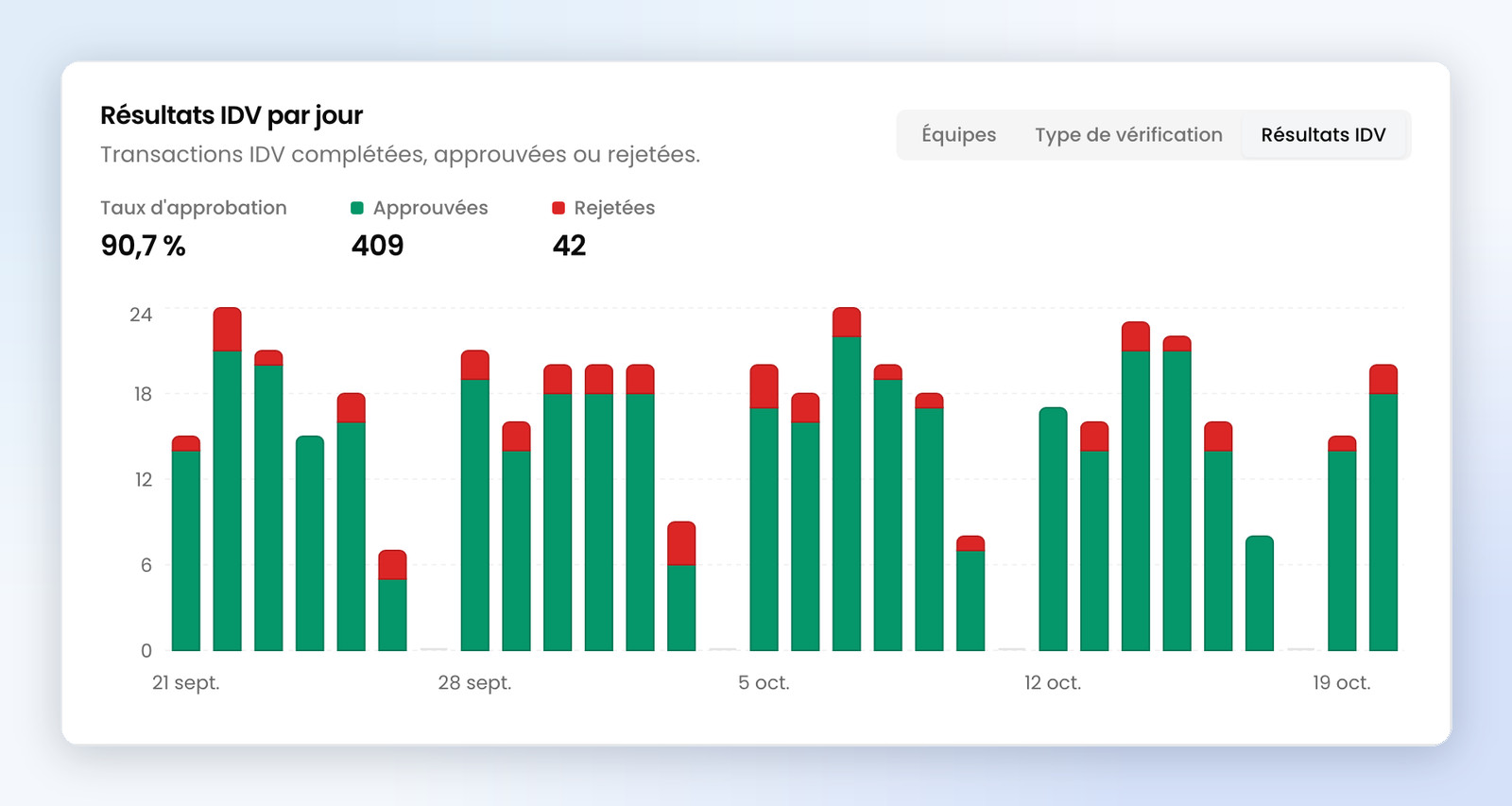Image resolution: width=1512 pixels, height=806 pixels.
Task: Switch to the Équipes tab
Action: [x=958, y=135]
